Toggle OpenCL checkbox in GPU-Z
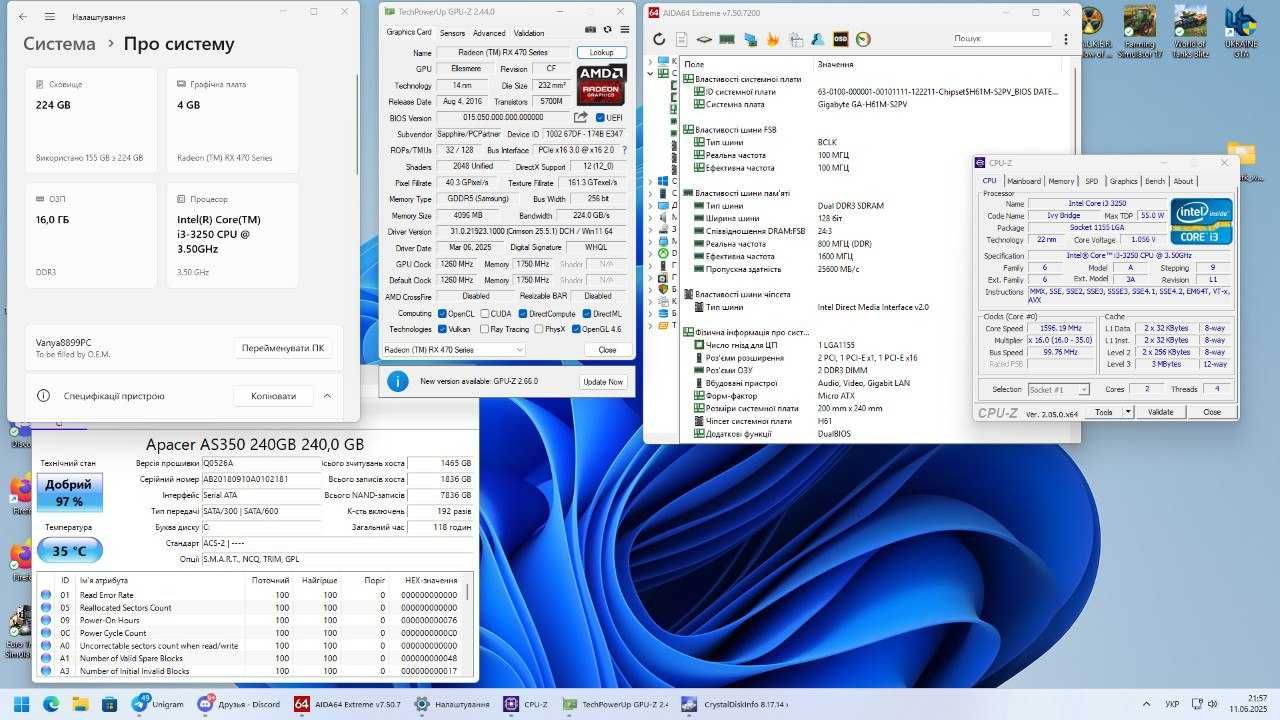Screen dimensions: 1280x720 pyautogui.click(x=442, y=313)
